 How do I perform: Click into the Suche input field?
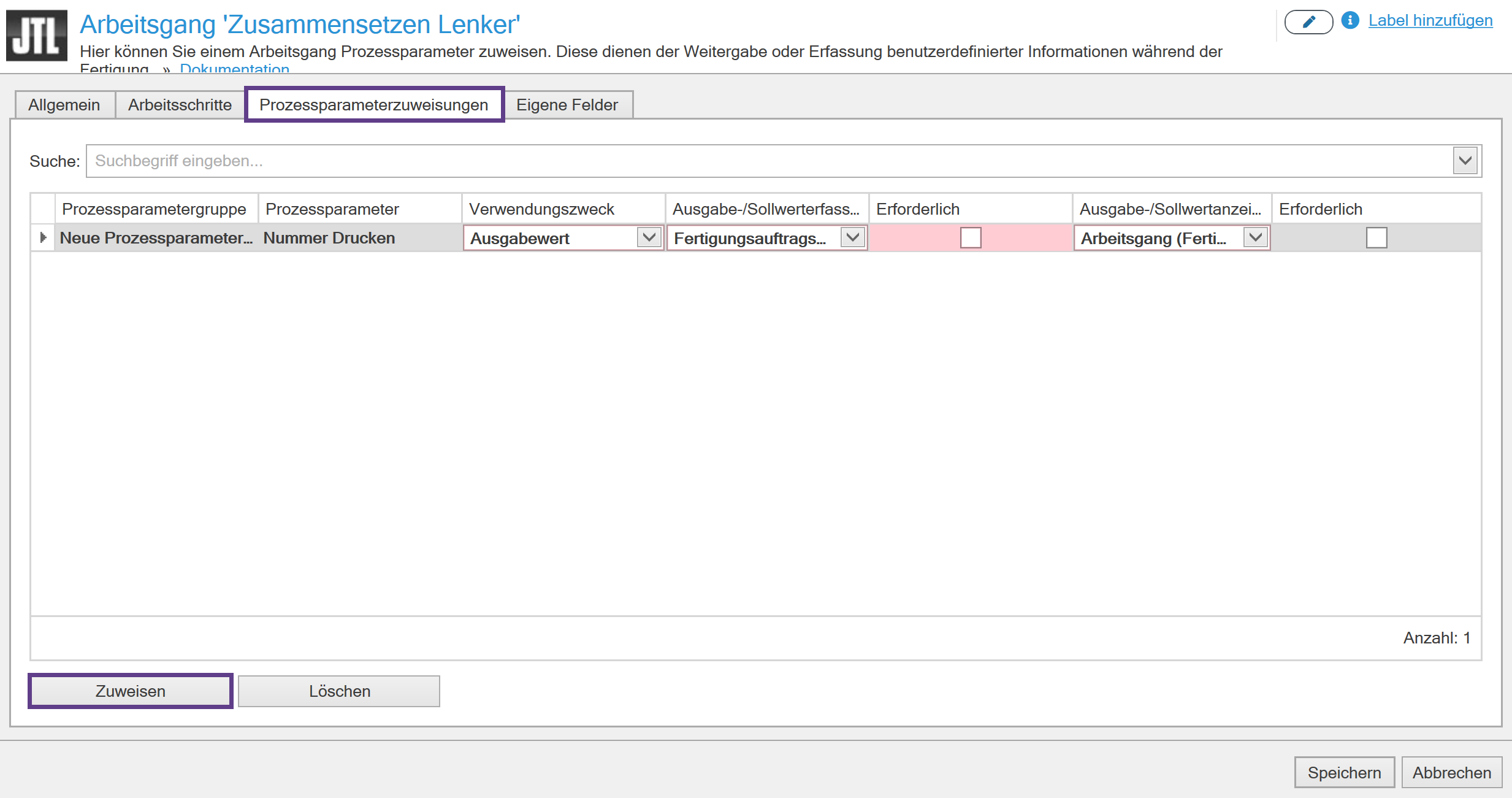tap(766, 161)
